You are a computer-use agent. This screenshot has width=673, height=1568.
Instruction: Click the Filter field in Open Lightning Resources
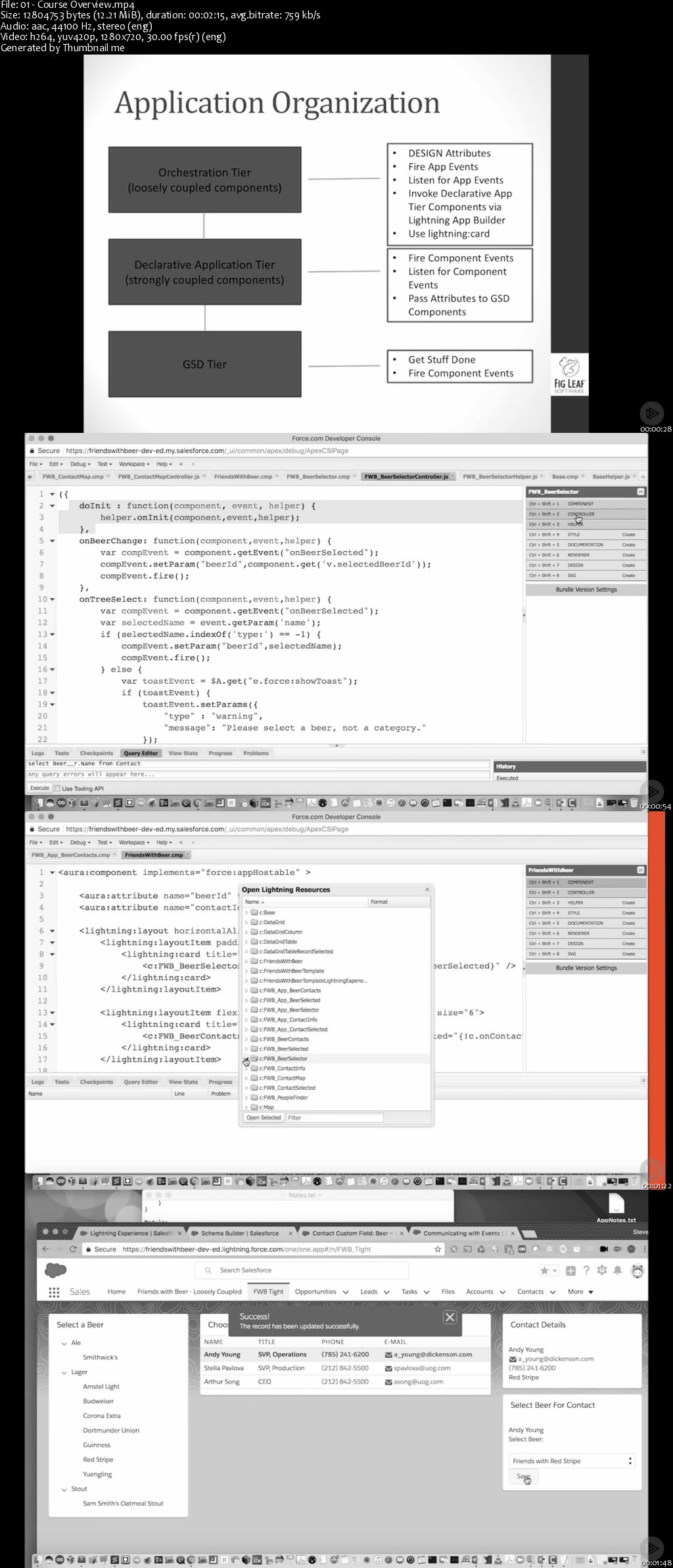pyautogui.click(x=335, y=1117)
